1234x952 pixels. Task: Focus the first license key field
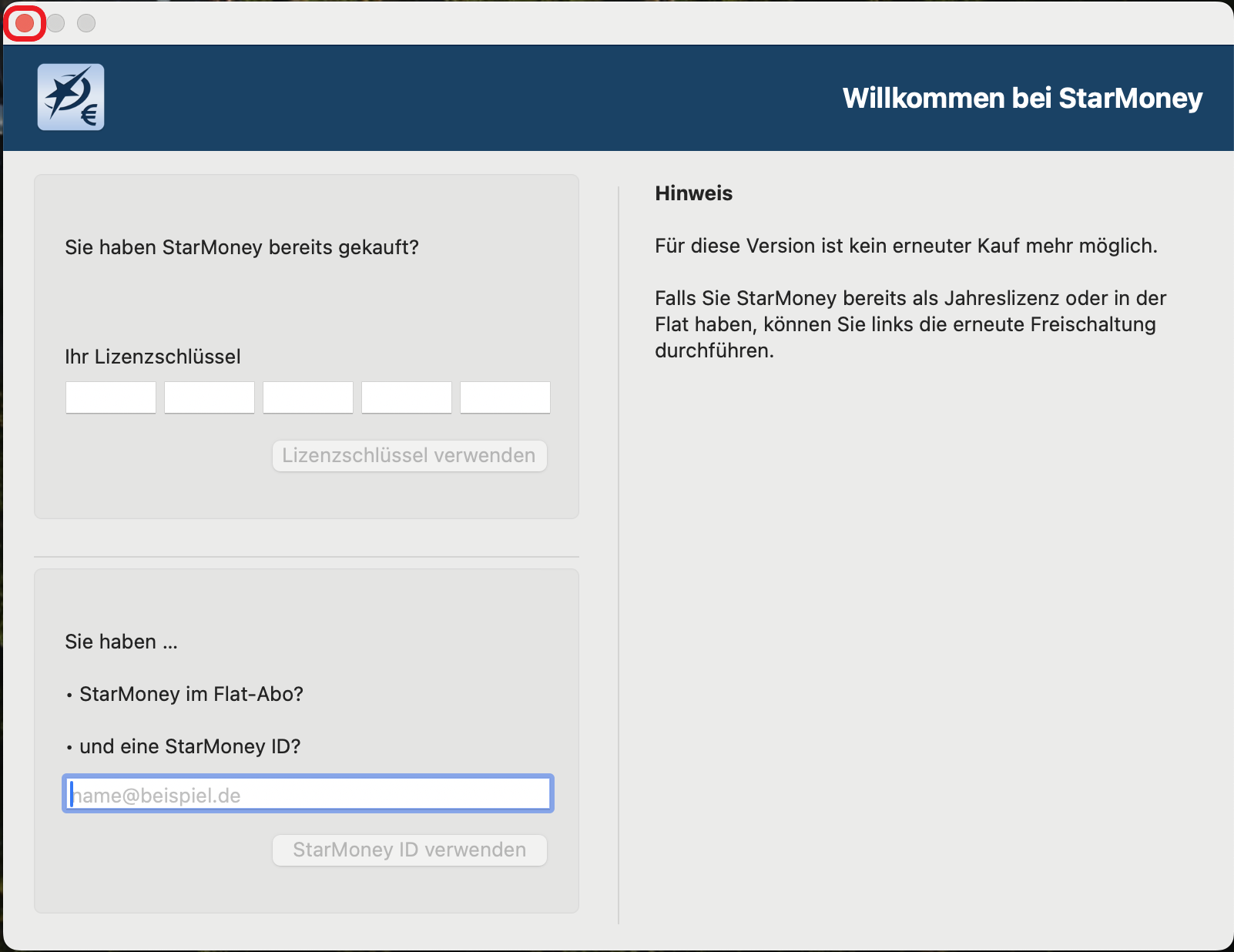[x=111, y=397]
